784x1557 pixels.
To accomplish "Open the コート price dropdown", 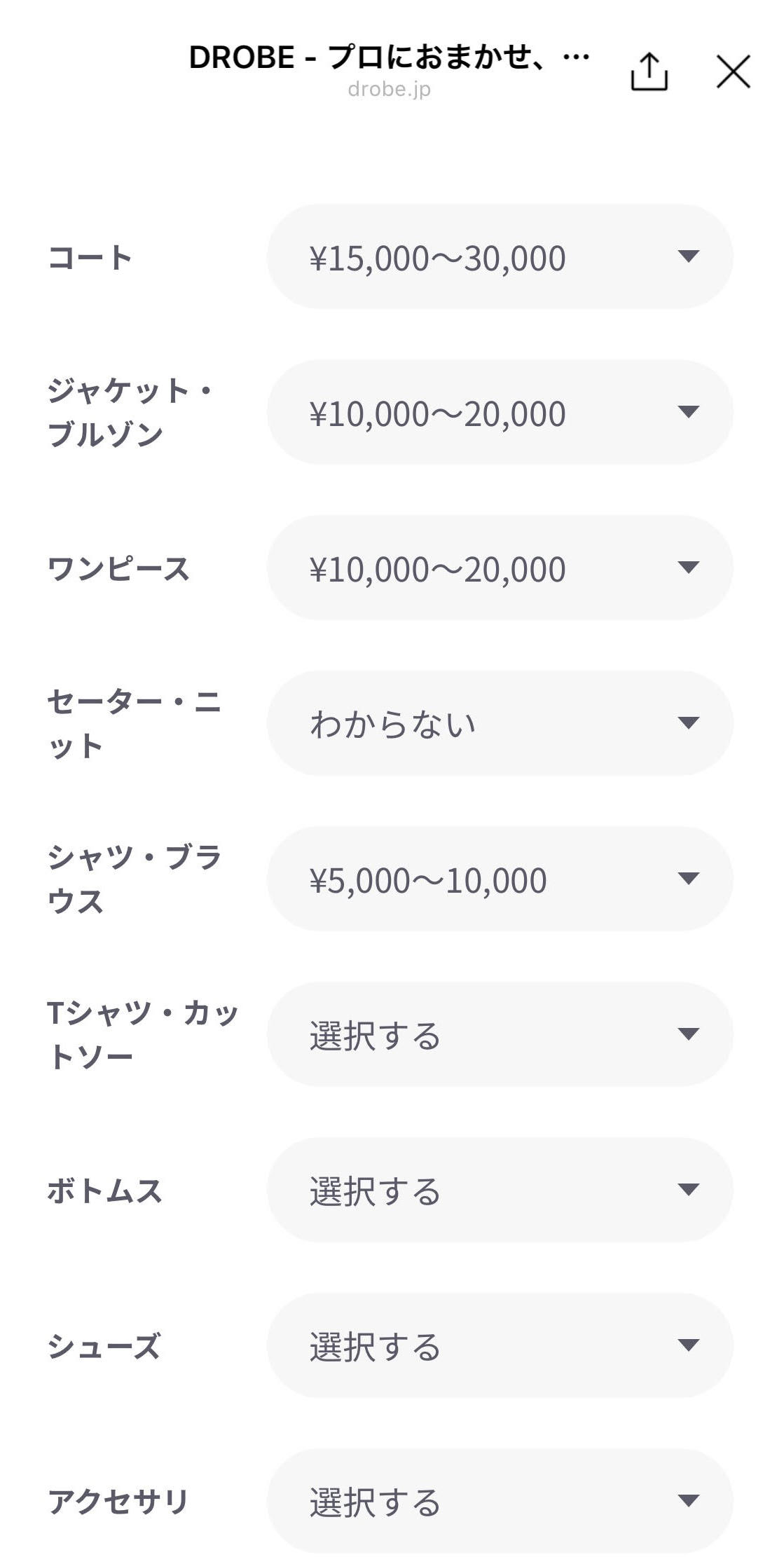I will (499, 256).
